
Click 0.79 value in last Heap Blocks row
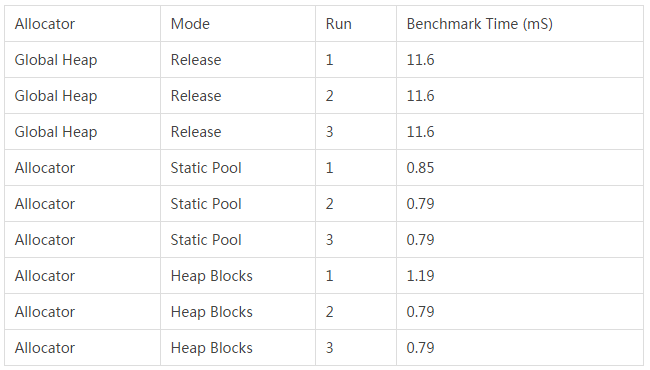(x=420, y=348)
